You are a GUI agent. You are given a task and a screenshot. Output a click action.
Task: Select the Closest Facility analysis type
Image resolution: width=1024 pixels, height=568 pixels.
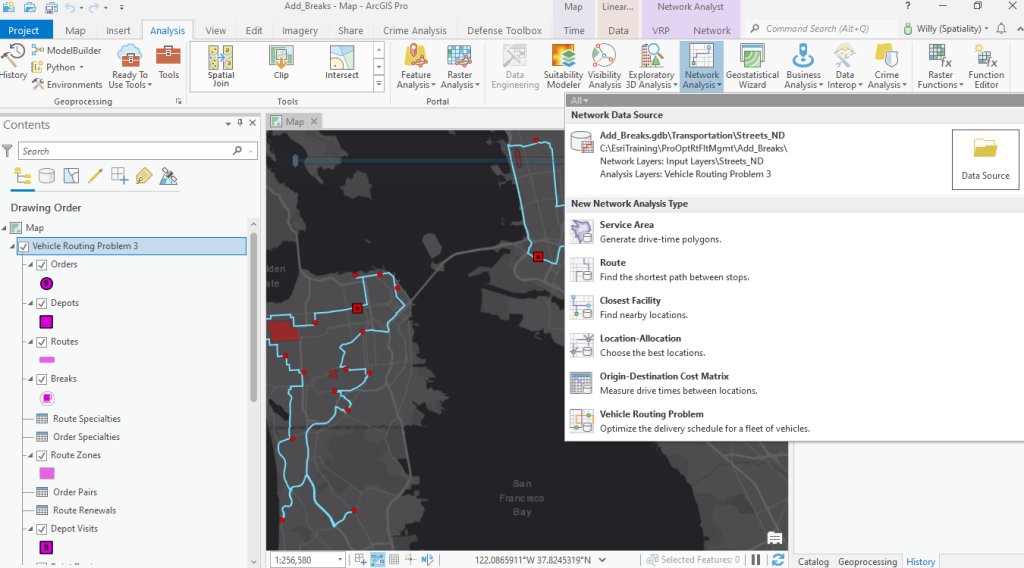tap(793, 307)
